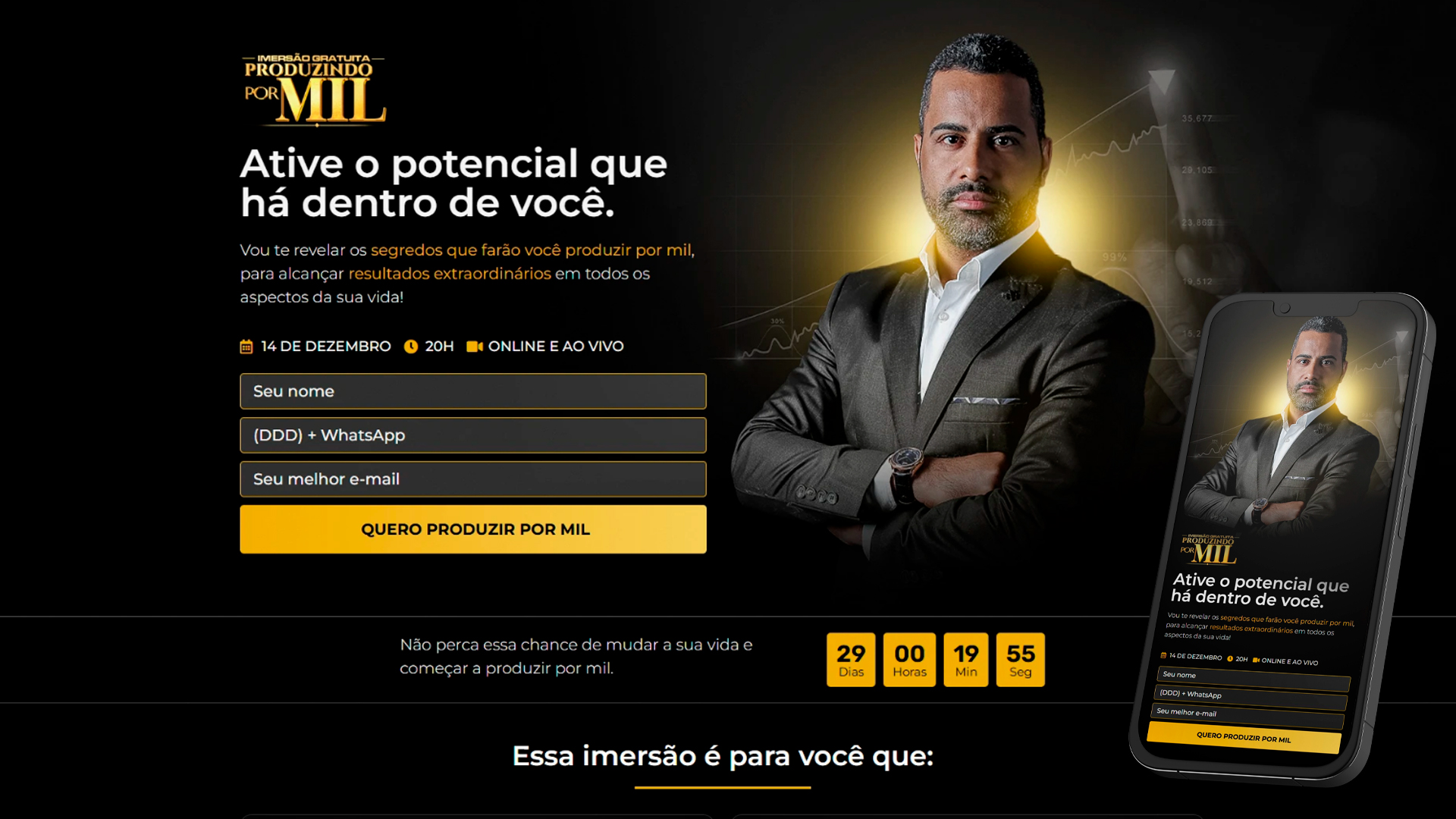
Task: Select the (DDD) + WhatsApp field
Action: pyautogui.click(x=473, y=435)
